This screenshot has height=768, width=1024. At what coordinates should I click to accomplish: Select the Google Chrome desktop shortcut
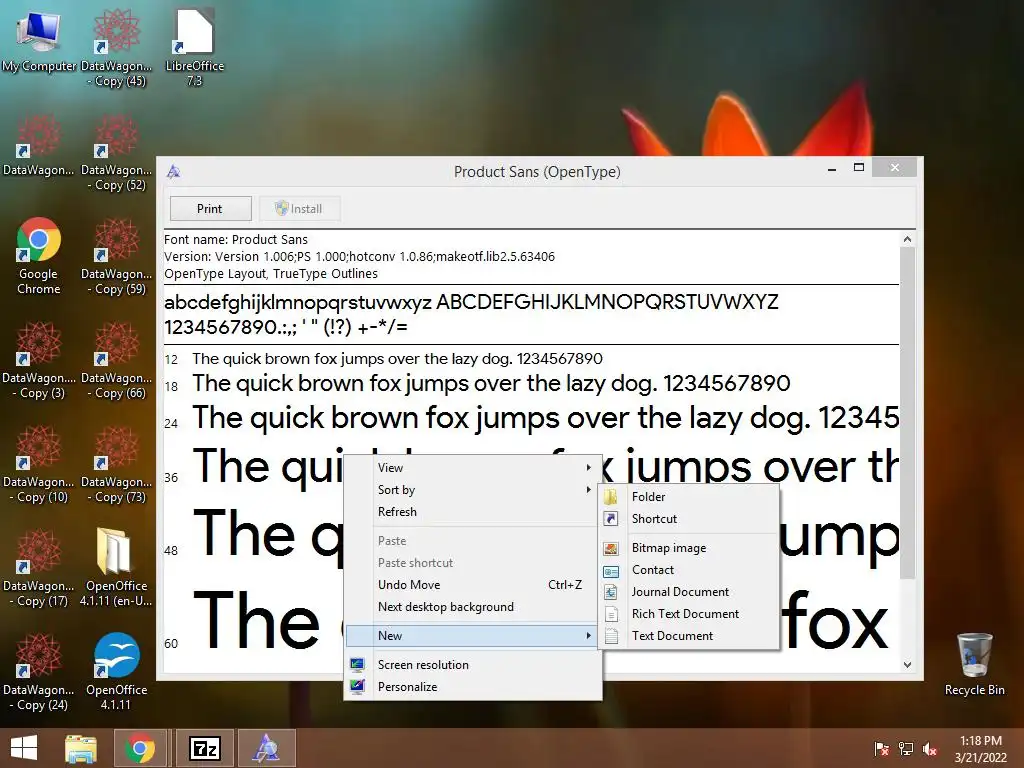pyautogui.click(x=39, y=255)
